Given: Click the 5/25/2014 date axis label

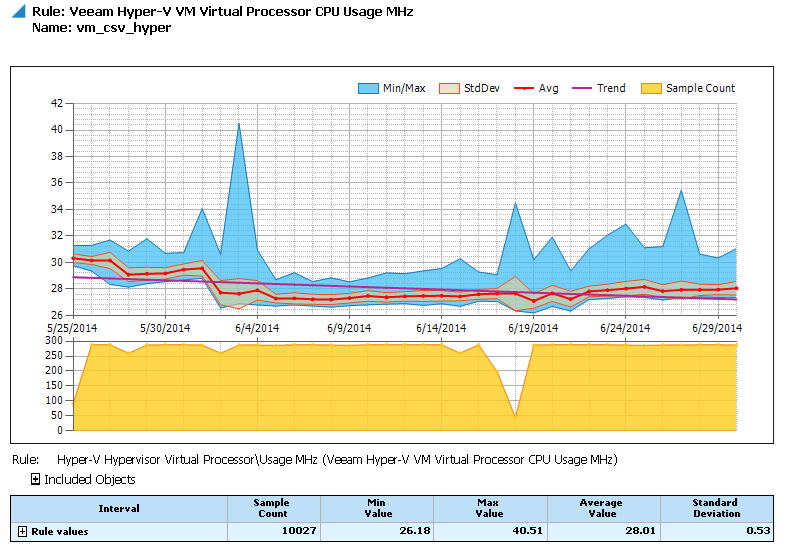Looking at the screenshot, I should point(72,328).
